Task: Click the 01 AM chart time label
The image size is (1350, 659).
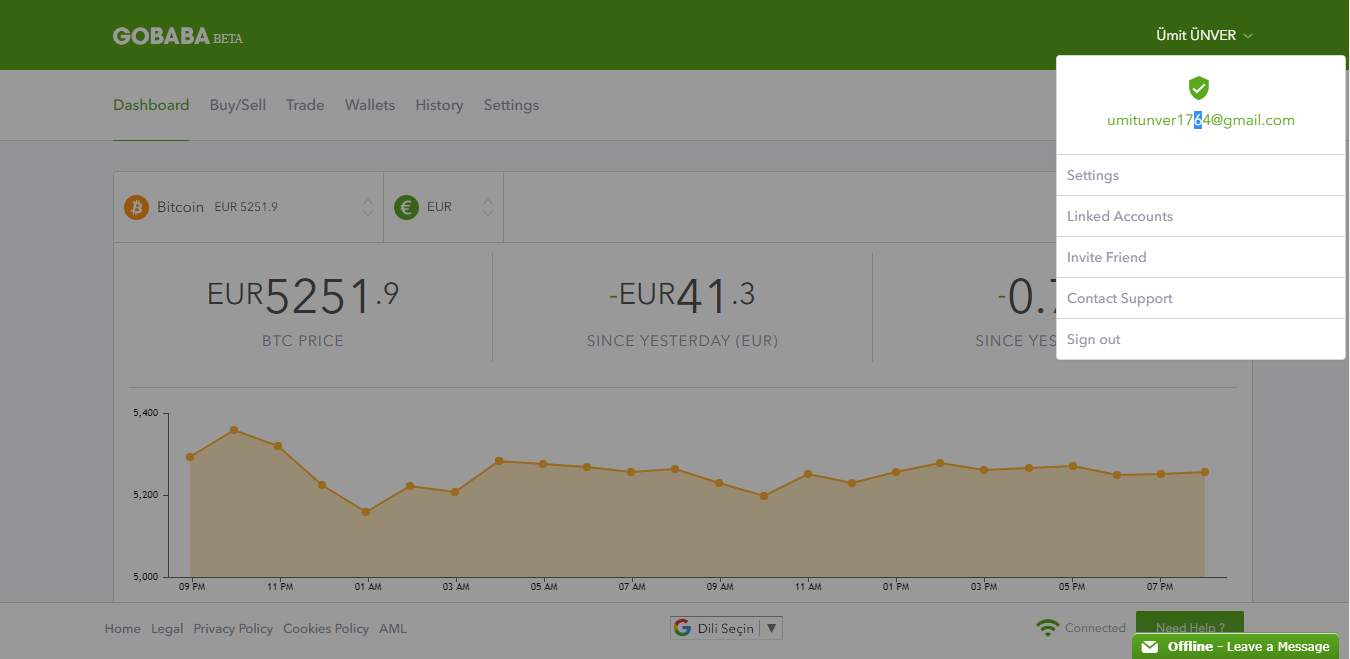Action: coord(367,587)
